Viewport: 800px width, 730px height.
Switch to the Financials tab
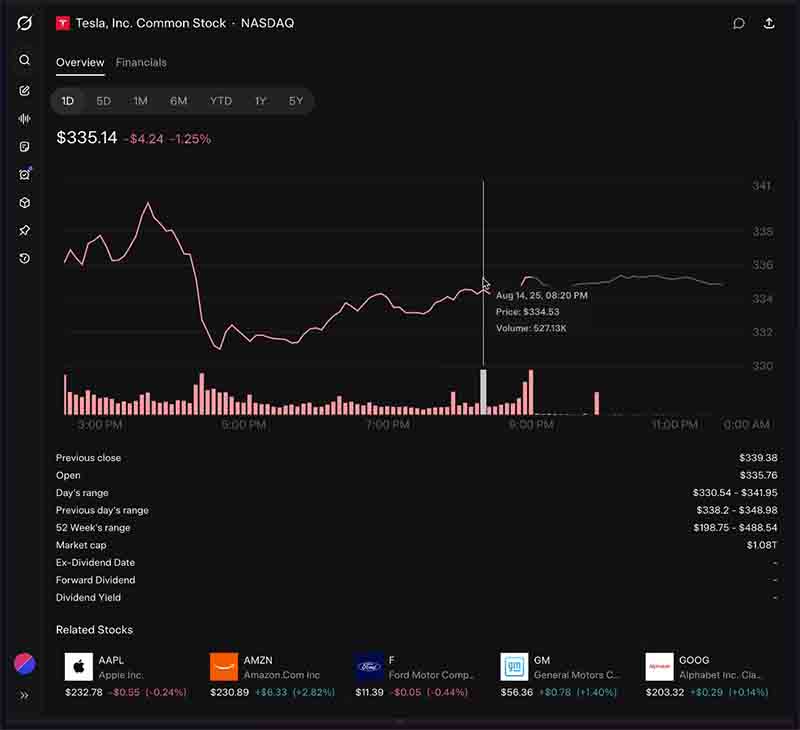[141, 62]
